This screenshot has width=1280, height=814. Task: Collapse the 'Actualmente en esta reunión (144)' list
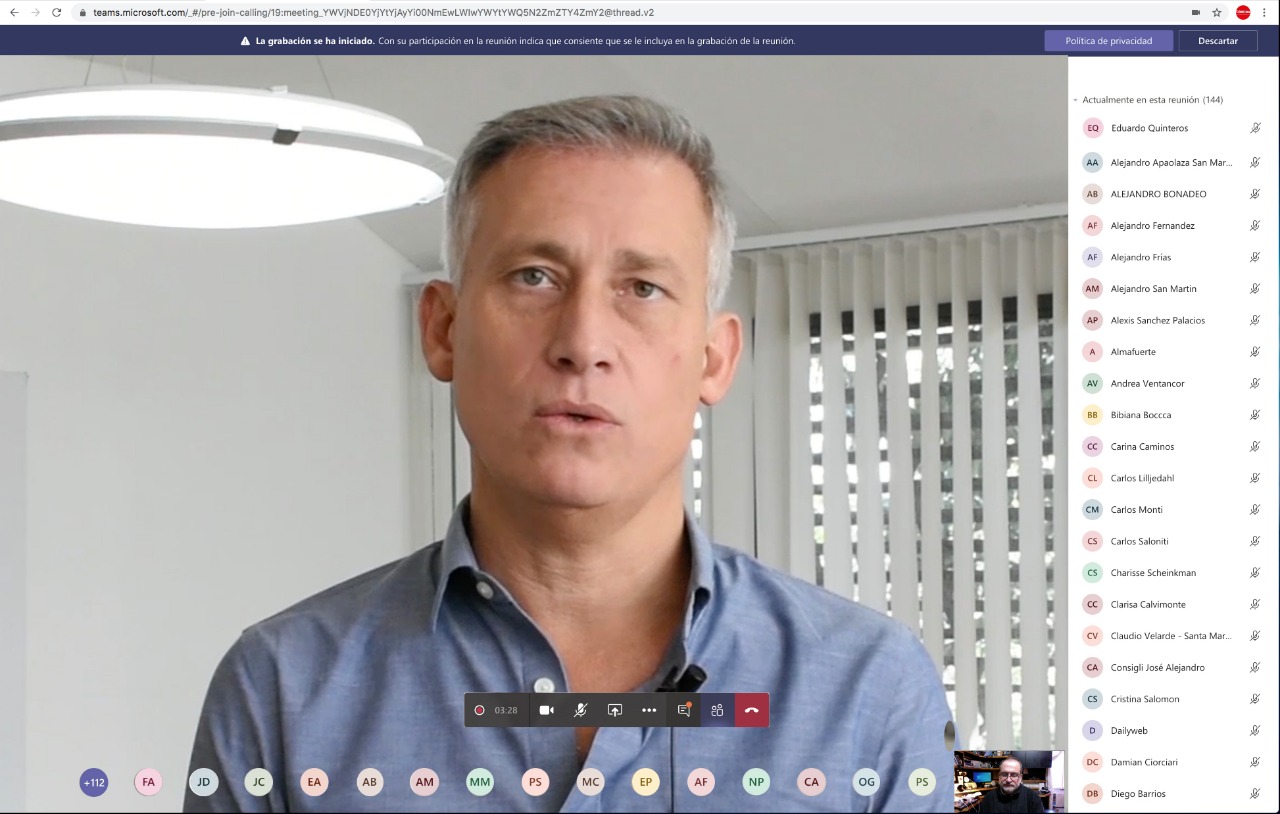(1075, 100)
